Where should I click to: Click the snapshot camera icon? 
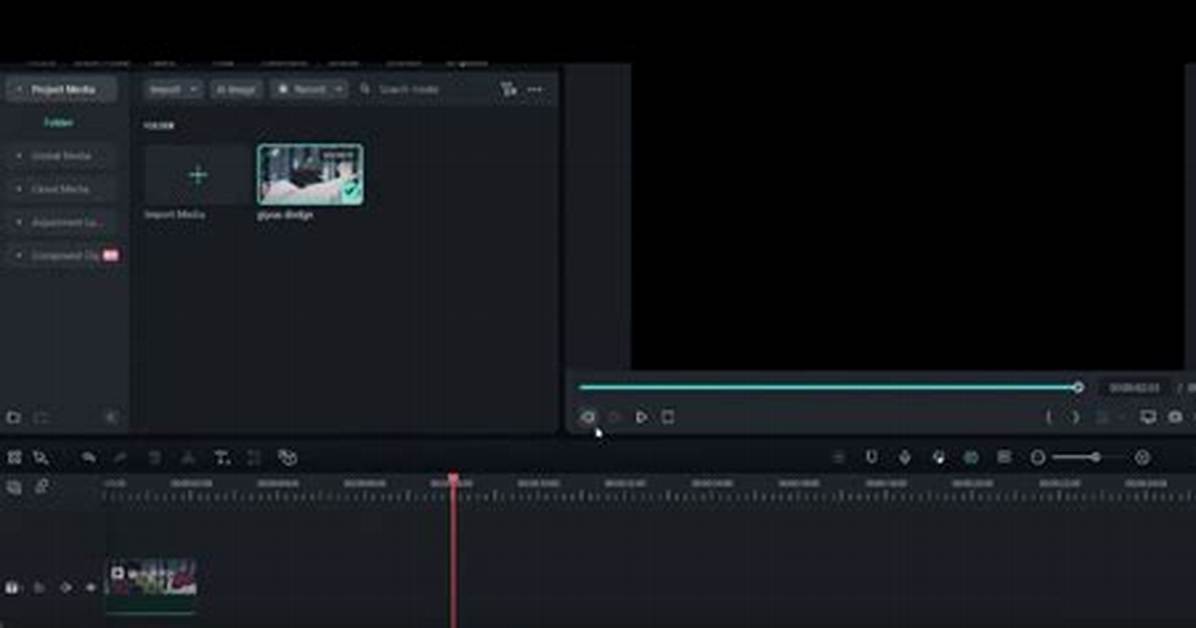(x=1175, y=417)
